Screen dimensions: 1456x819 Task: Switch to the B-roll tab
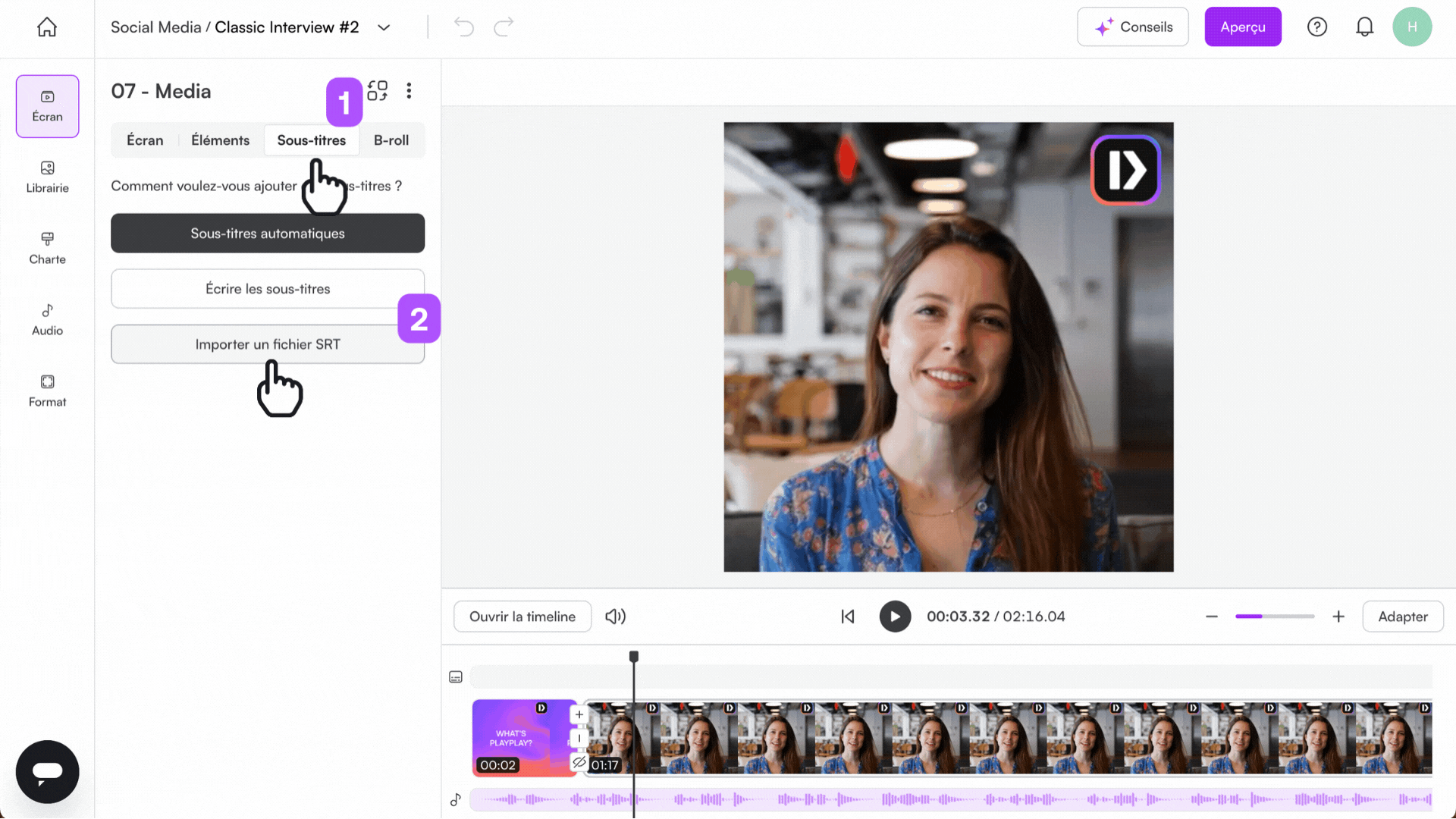pos(391,140)
